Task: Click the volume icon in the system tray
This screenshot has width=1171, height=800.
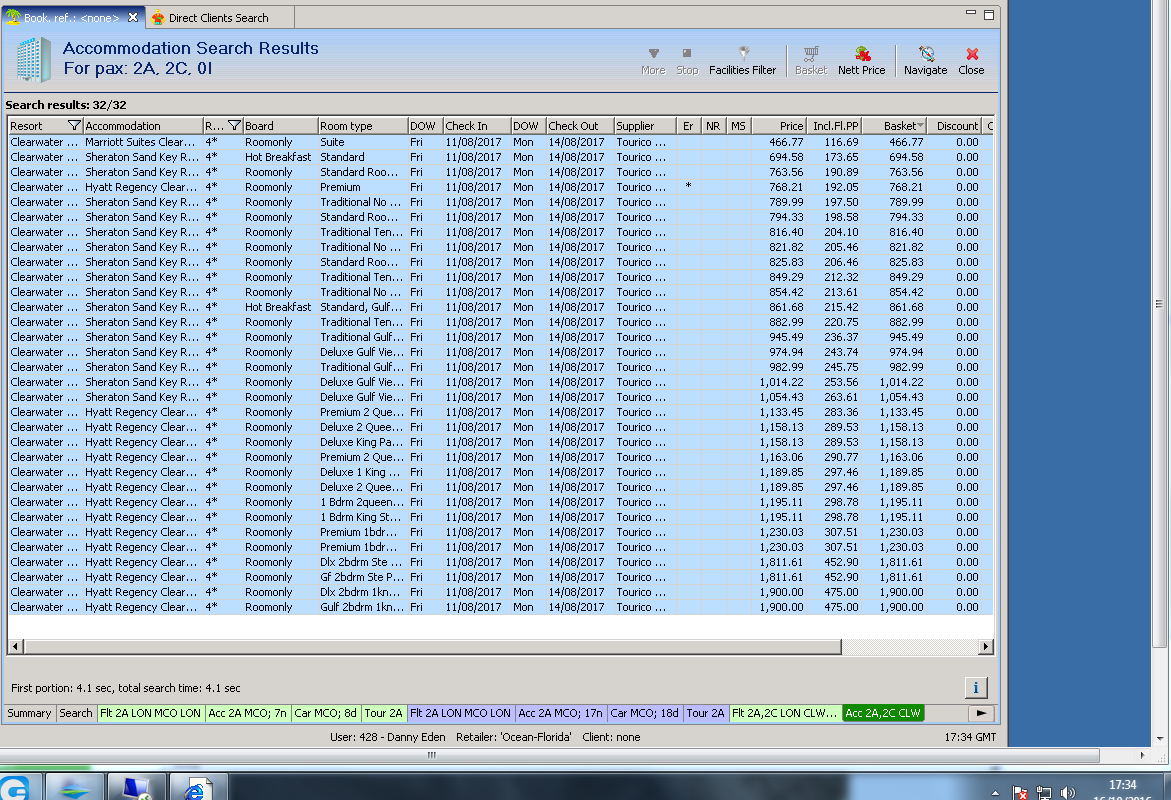Action: pyautogui.click(x=1068, y=793)
